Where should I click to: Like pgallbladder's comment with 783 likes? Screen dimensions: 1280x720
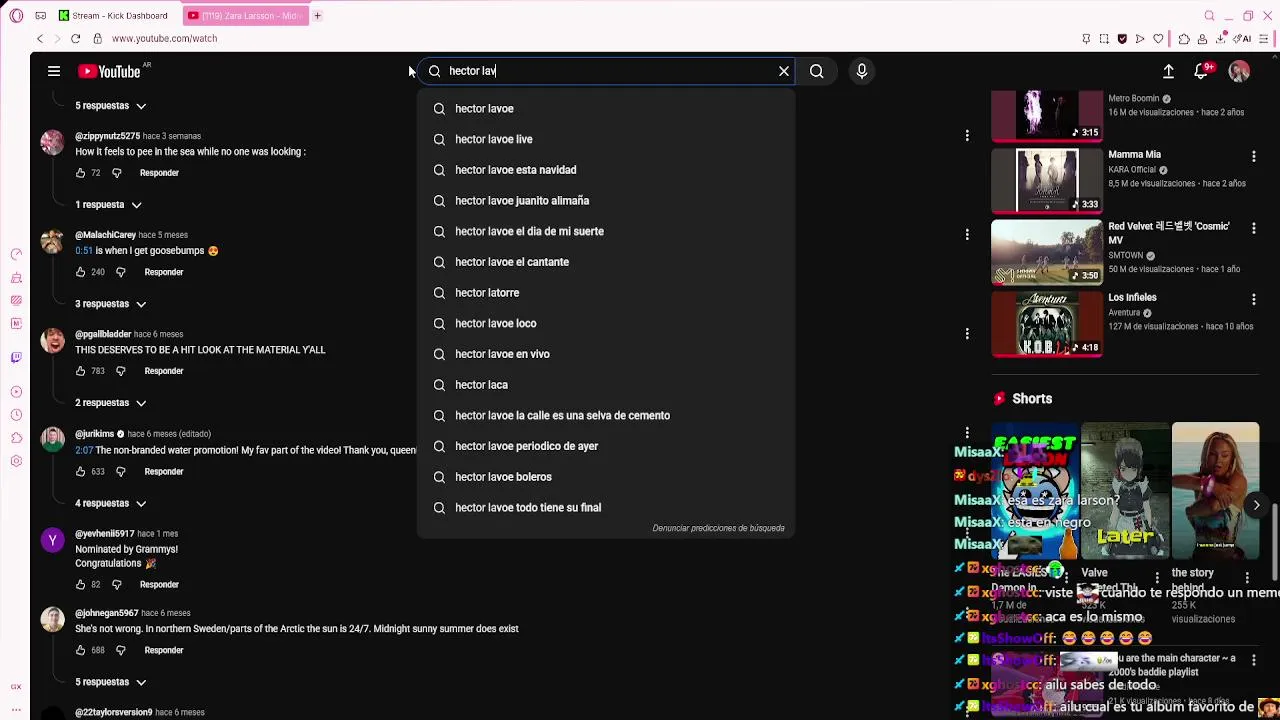81,371
